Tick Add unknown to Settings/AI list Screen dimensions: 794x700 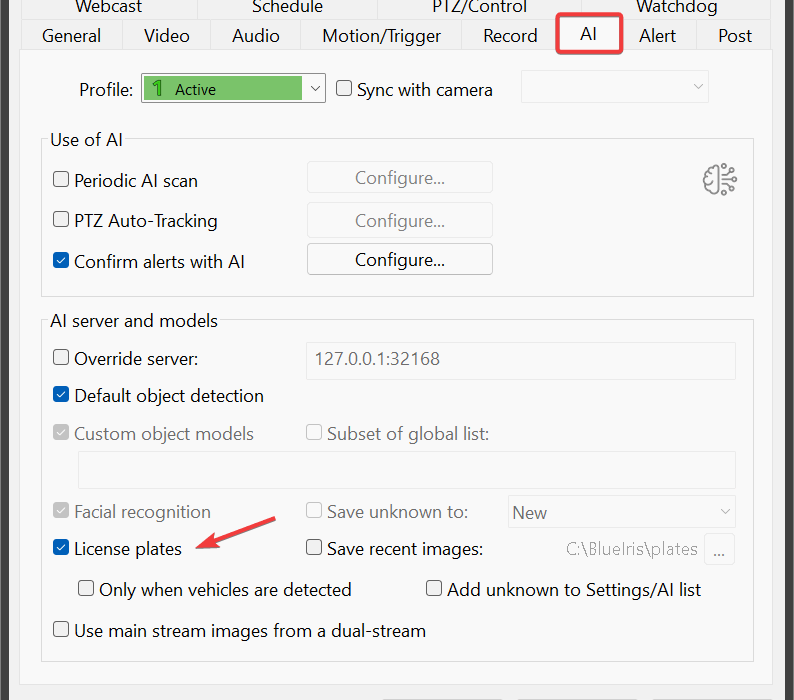coord(435,590)
